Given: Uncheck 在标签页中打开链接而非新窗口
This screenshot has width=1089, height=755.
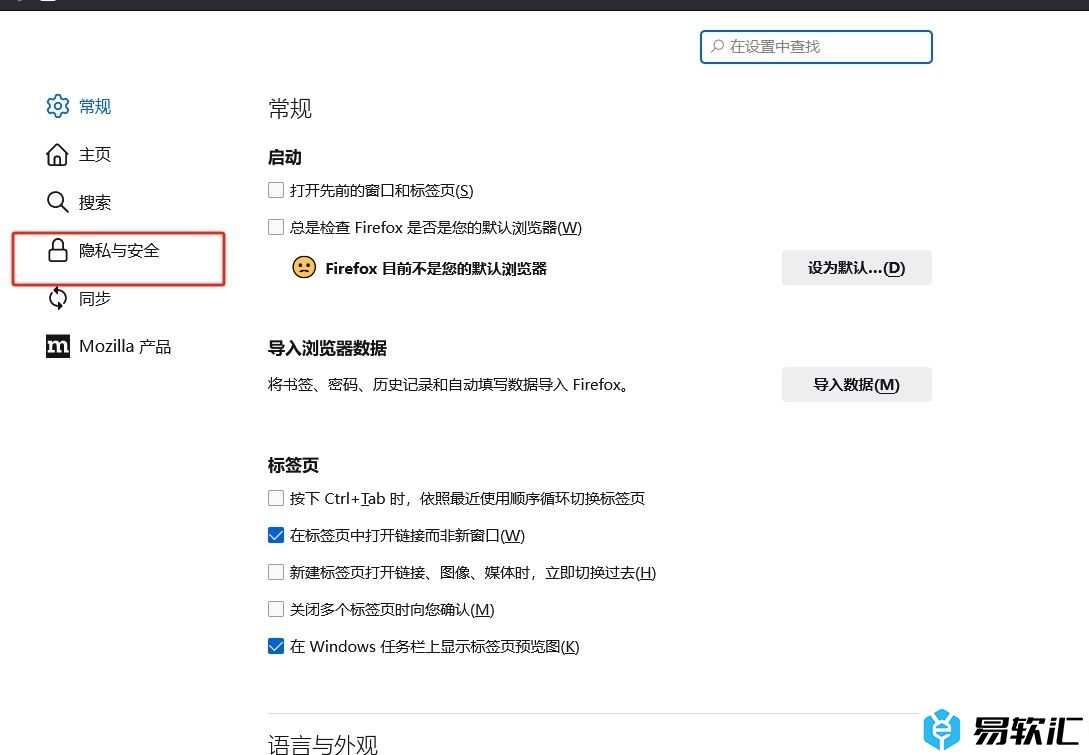Looking at the screenshot, I should pyautogui.click(x=276, y=535).
